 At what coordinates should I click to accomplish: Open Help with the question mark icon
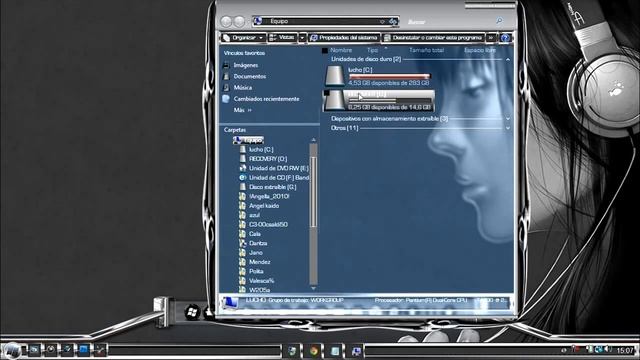coord(505,38)
